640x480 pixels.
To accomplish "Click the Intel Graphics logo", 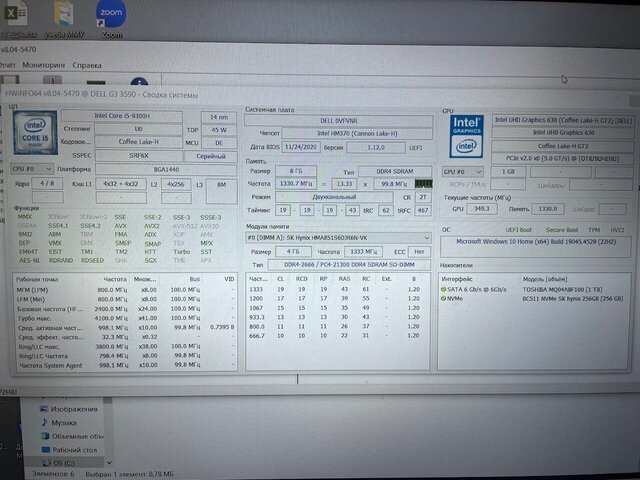I will coord(464,135).
